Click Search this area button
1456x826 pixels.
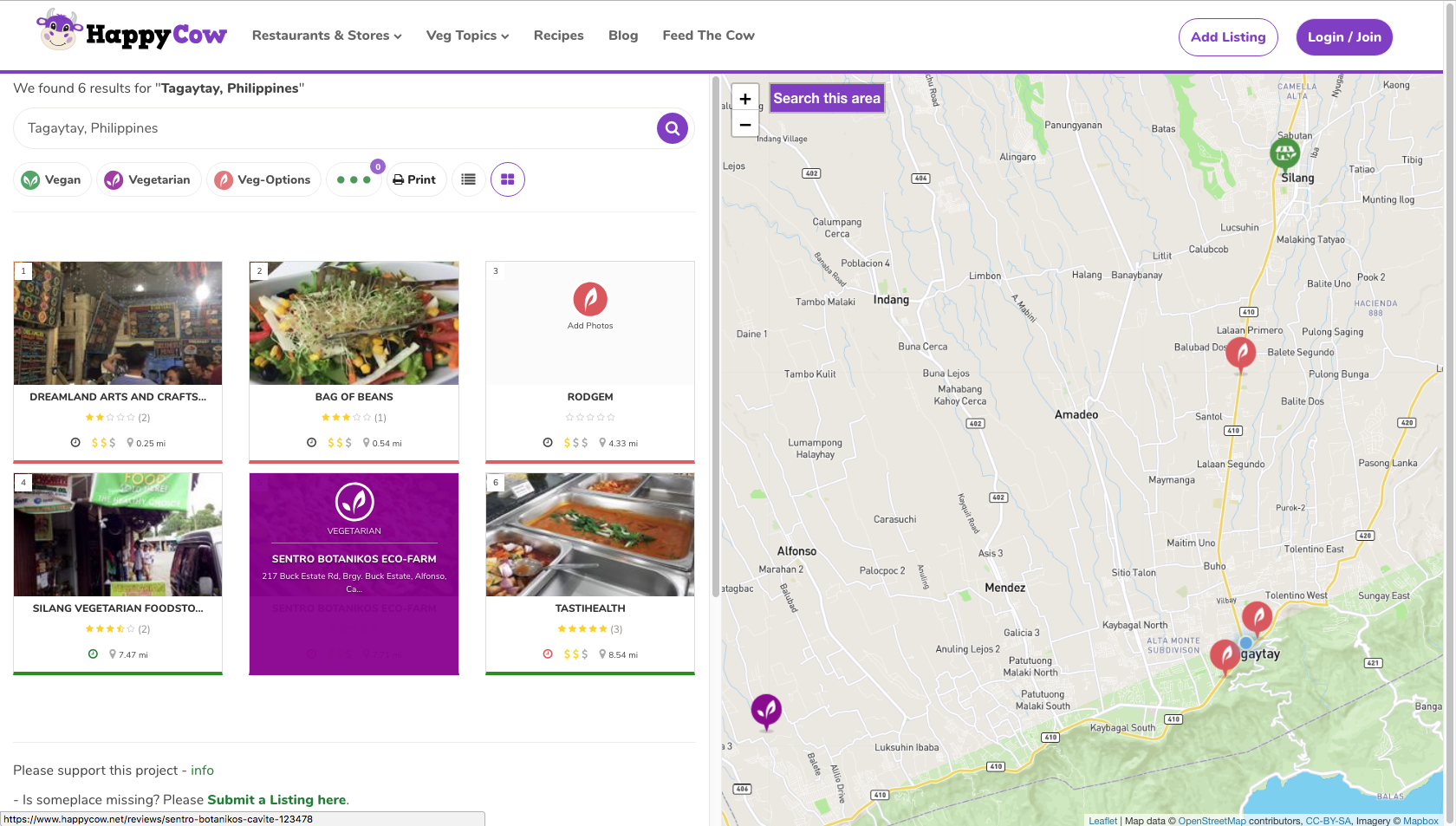click(x=827, y=98)
